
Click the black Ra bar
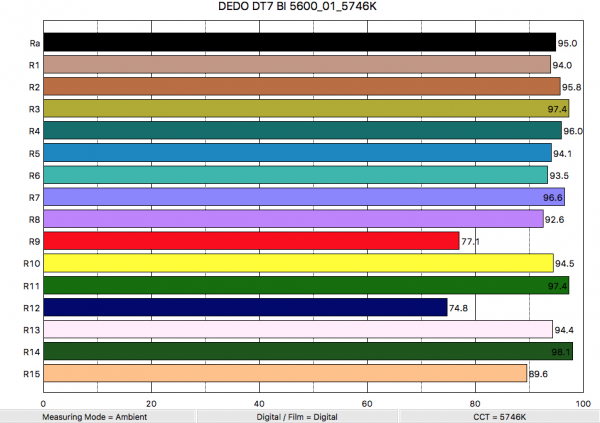(x=298, y=42)
